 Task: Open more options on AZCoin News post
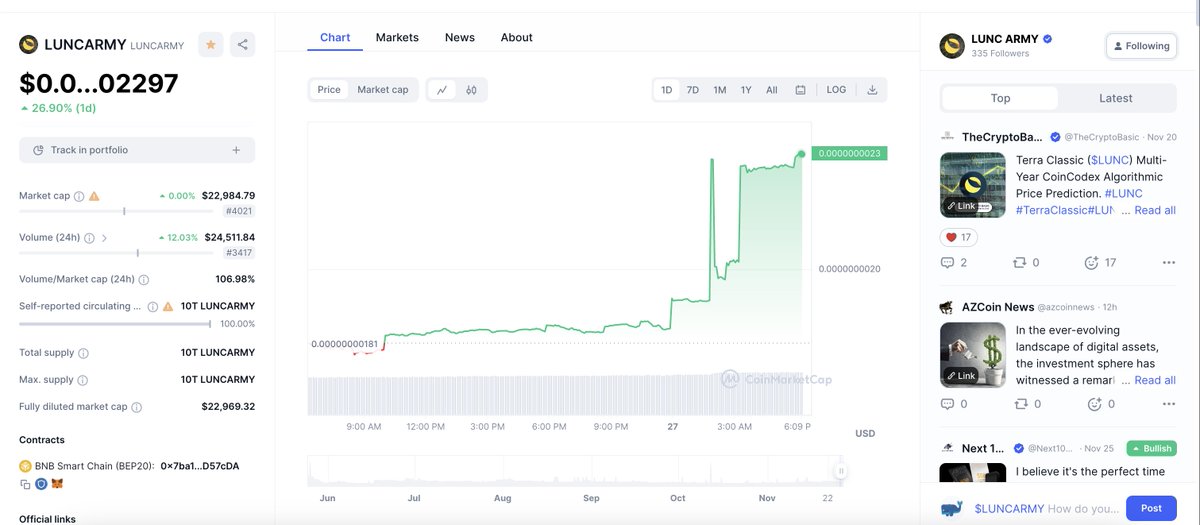tap(1168, 404)
